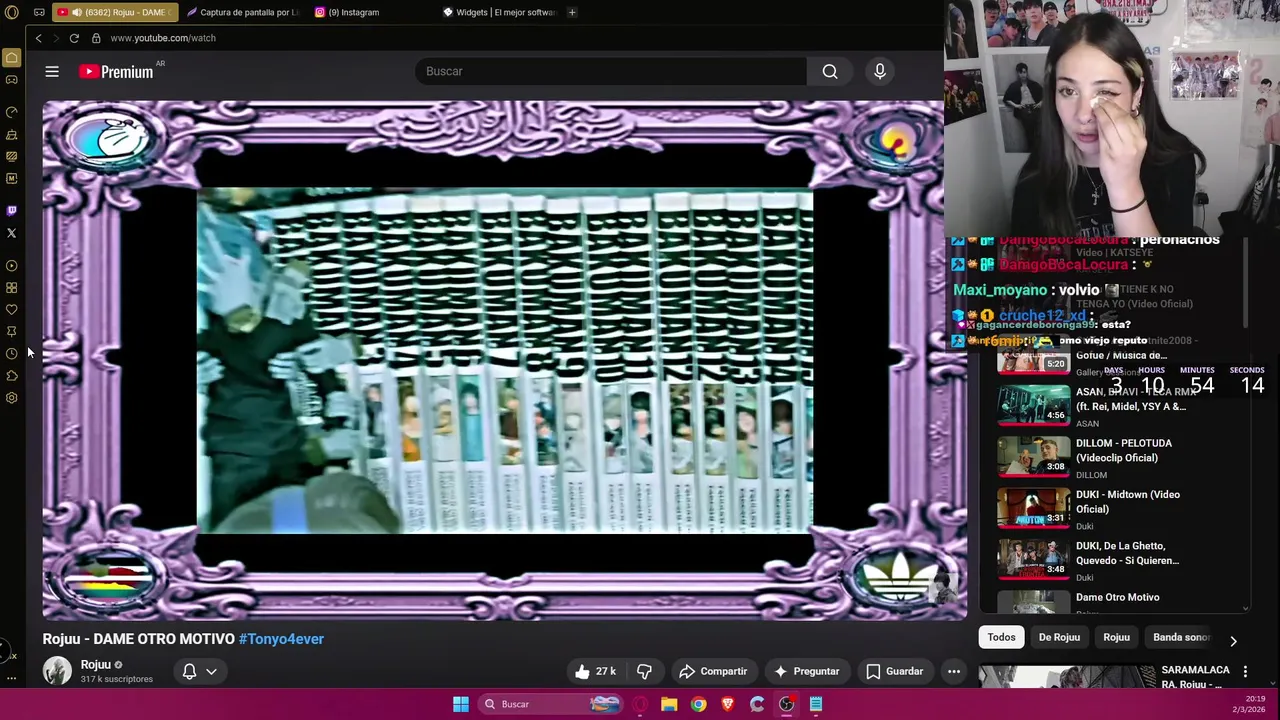Click the sidebar home icon
Image resolution: width=1280 pixels, height=720 pixels.
pyautogui.click(x=12, y=58)
